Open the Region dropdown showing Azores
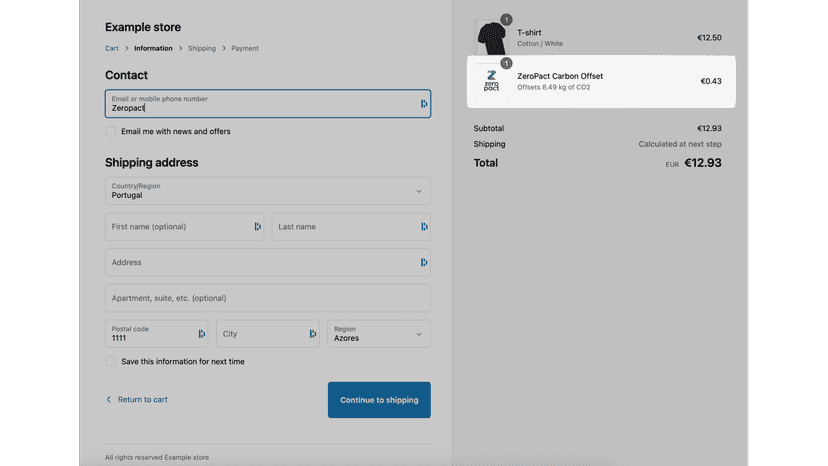828x466 pixels. [379, 334]
